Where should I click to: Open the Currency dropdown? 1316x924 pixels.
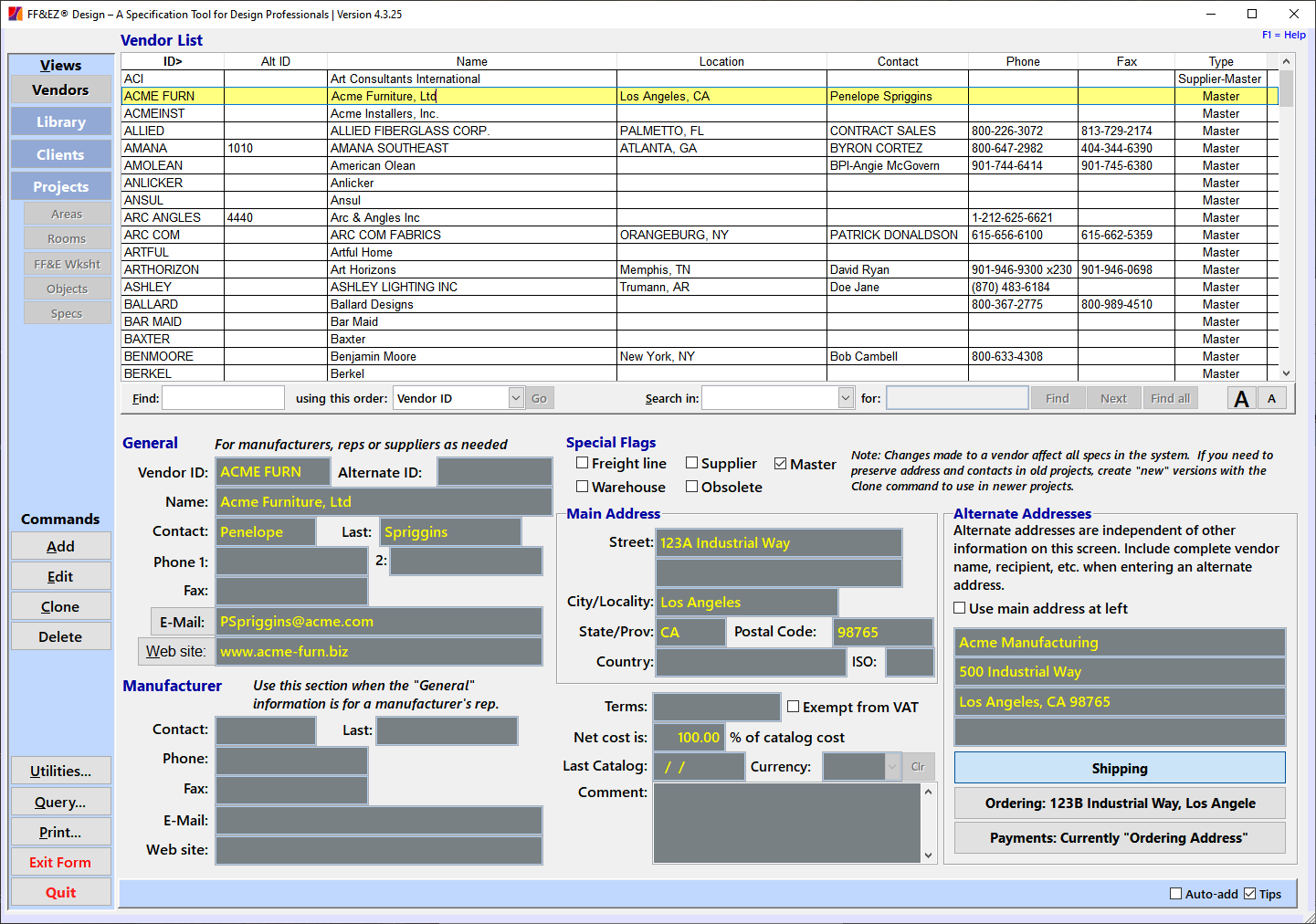coord(892,767)
